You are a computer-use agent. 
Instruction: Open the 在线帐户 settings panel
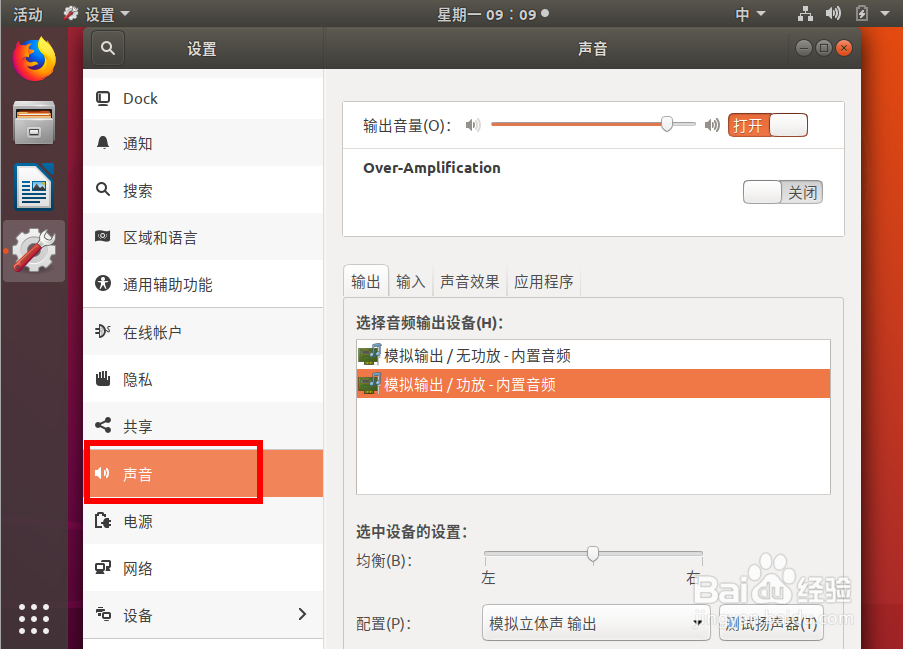click(203, 332)
